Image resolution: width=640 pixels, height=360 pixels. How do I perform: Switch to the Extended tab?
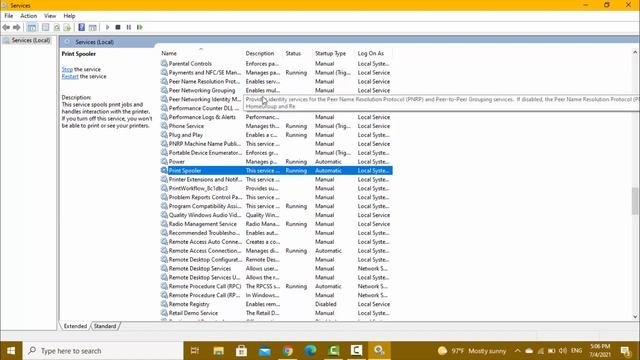pyautogui.click(x=75, y=326)
